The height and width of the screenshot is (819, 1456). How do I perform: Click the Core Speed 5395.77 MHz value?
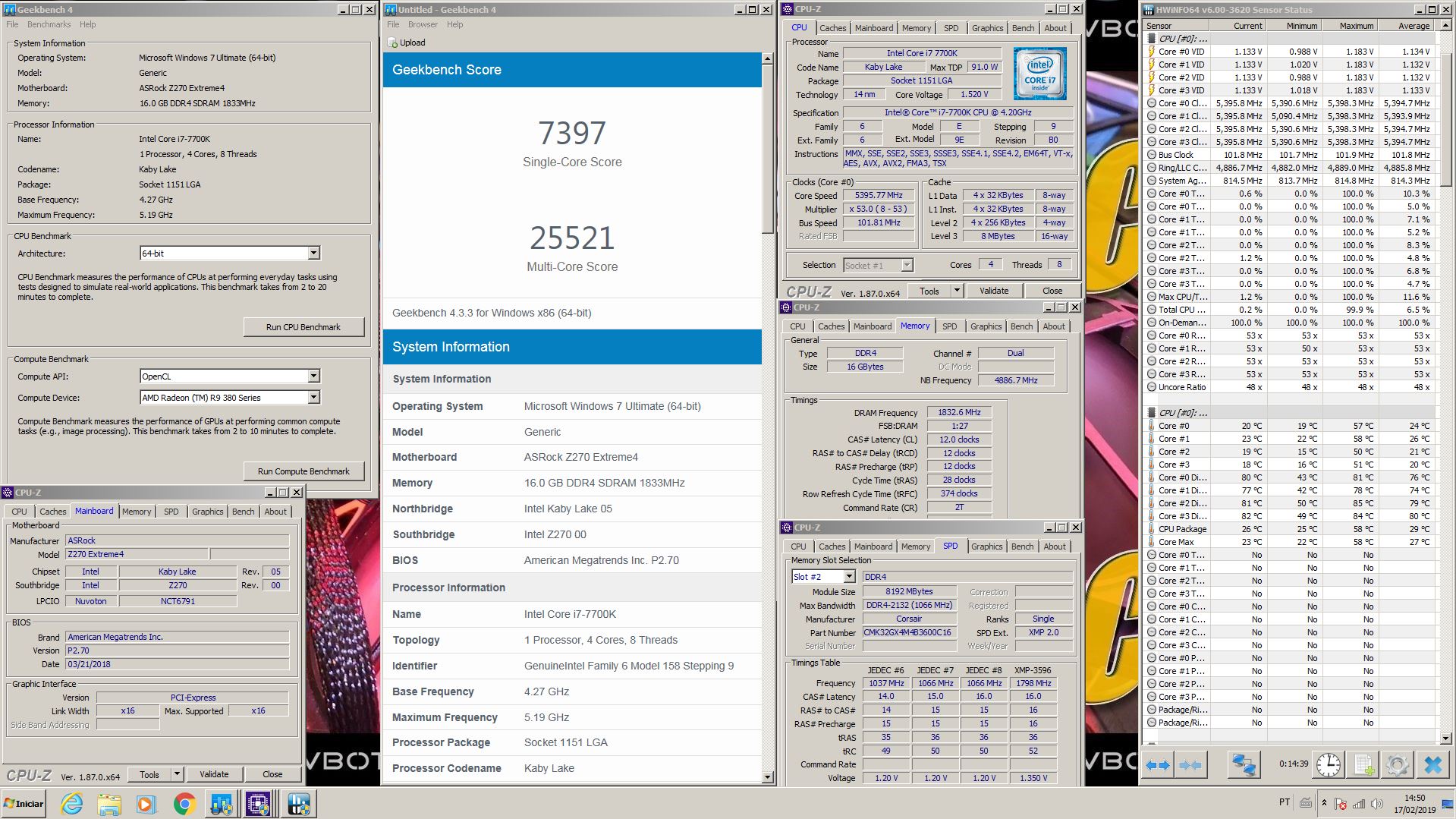[x=879, y=196]
